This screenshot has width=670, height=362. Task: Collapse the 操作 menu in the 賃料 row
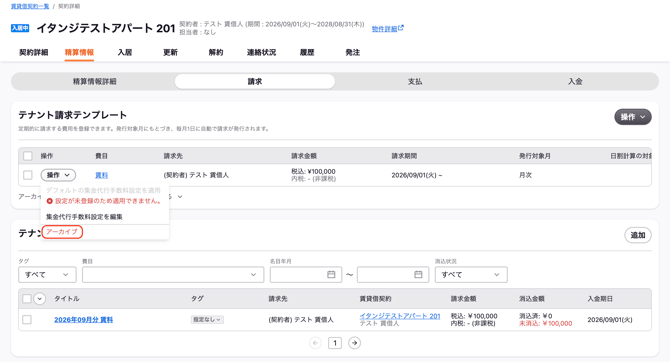[58, 175]
